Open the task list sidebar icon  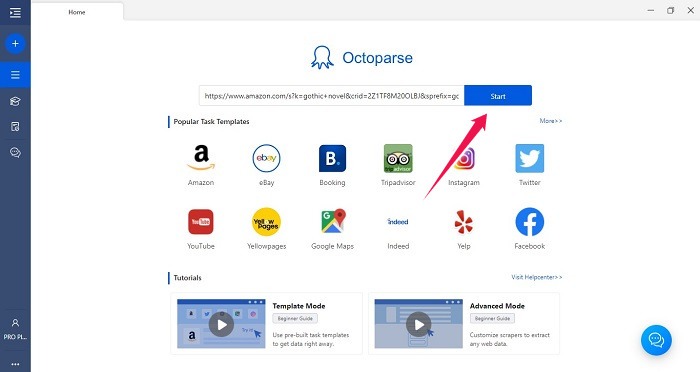(x=15, y=75)
